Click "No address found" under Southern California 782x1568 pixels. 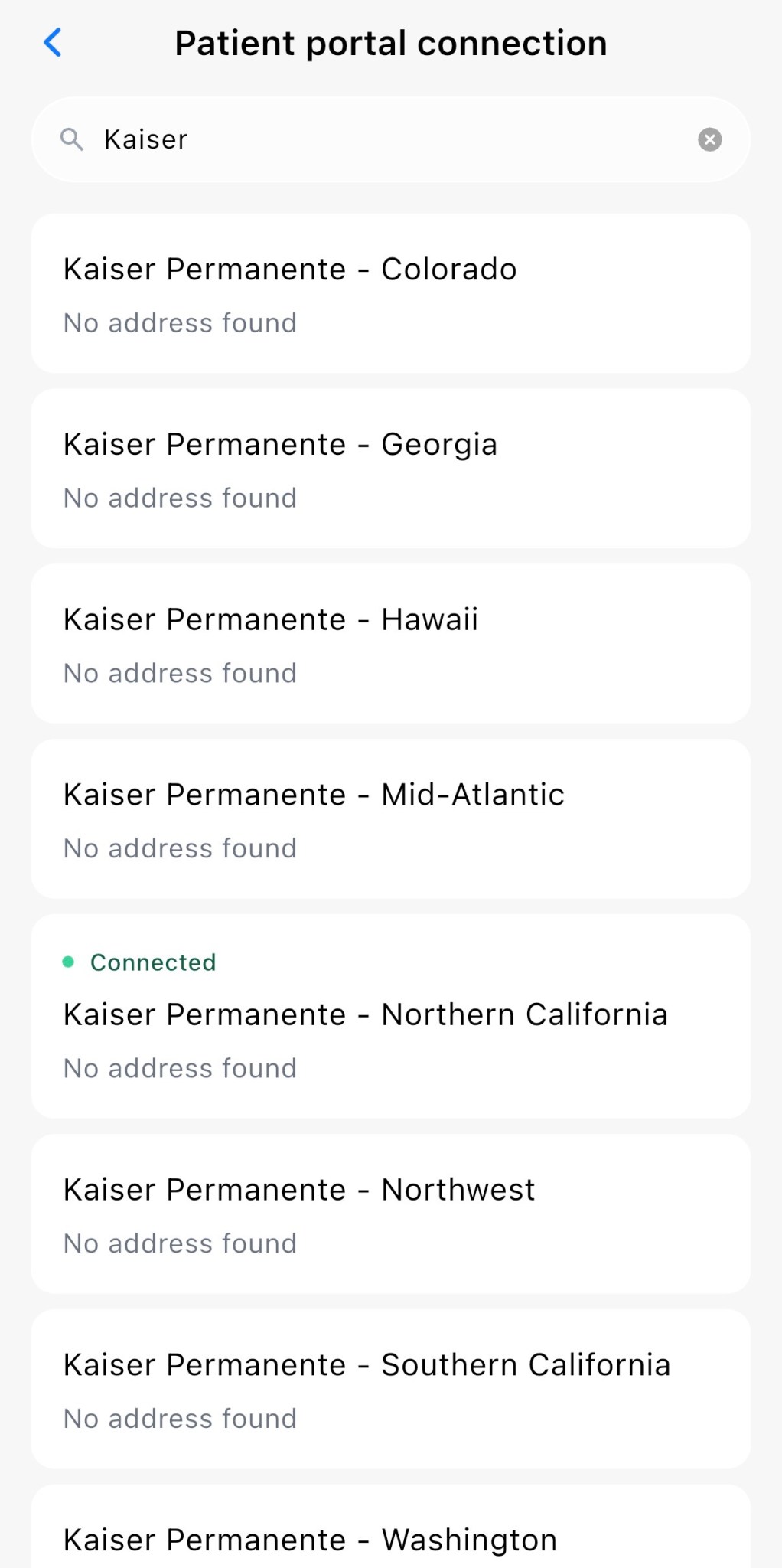(x=180, y=1419)
